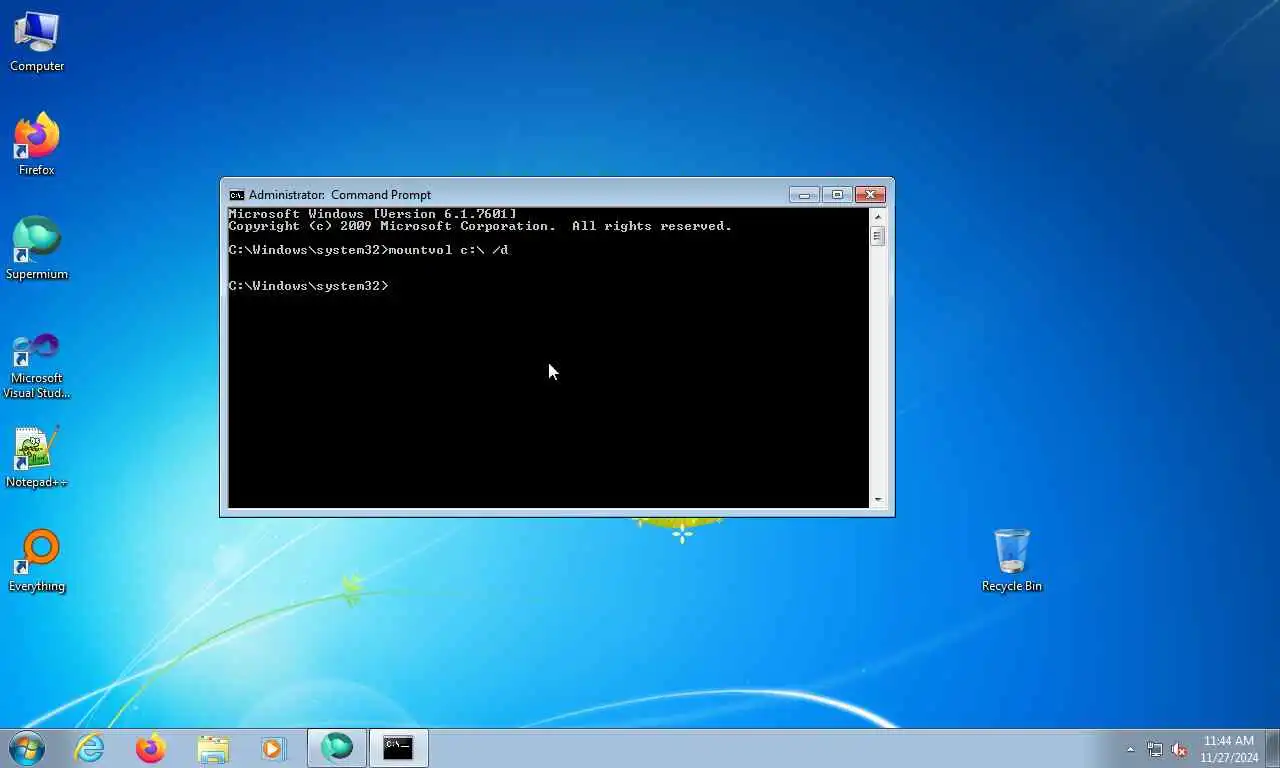
Task: Click the Microsoft Corporation copyright line
Action: 480,226
